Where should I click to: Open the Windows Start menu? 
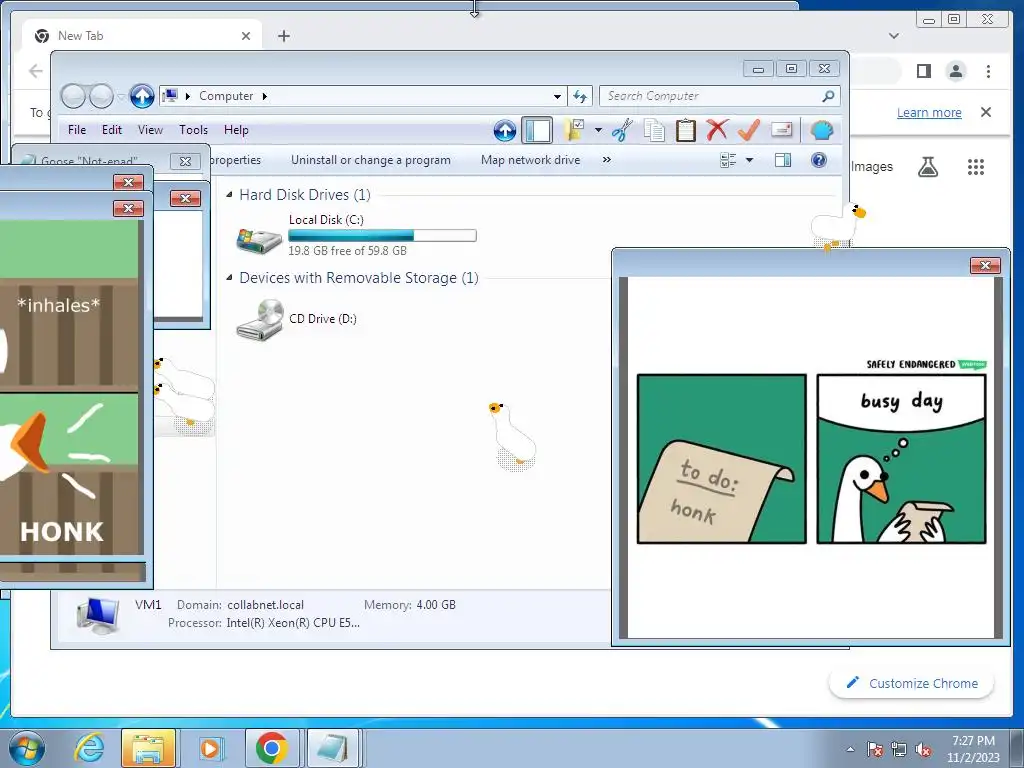[25, 748]
